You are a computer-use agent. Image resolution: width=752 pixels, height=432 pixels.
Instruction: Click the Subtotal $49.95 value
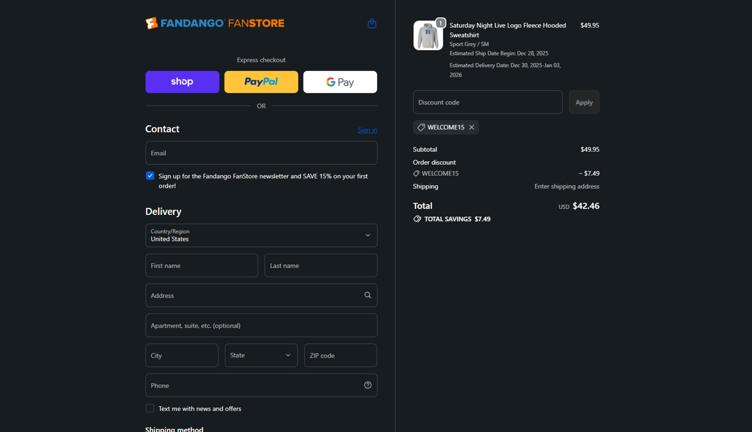[x=590, y=150]
